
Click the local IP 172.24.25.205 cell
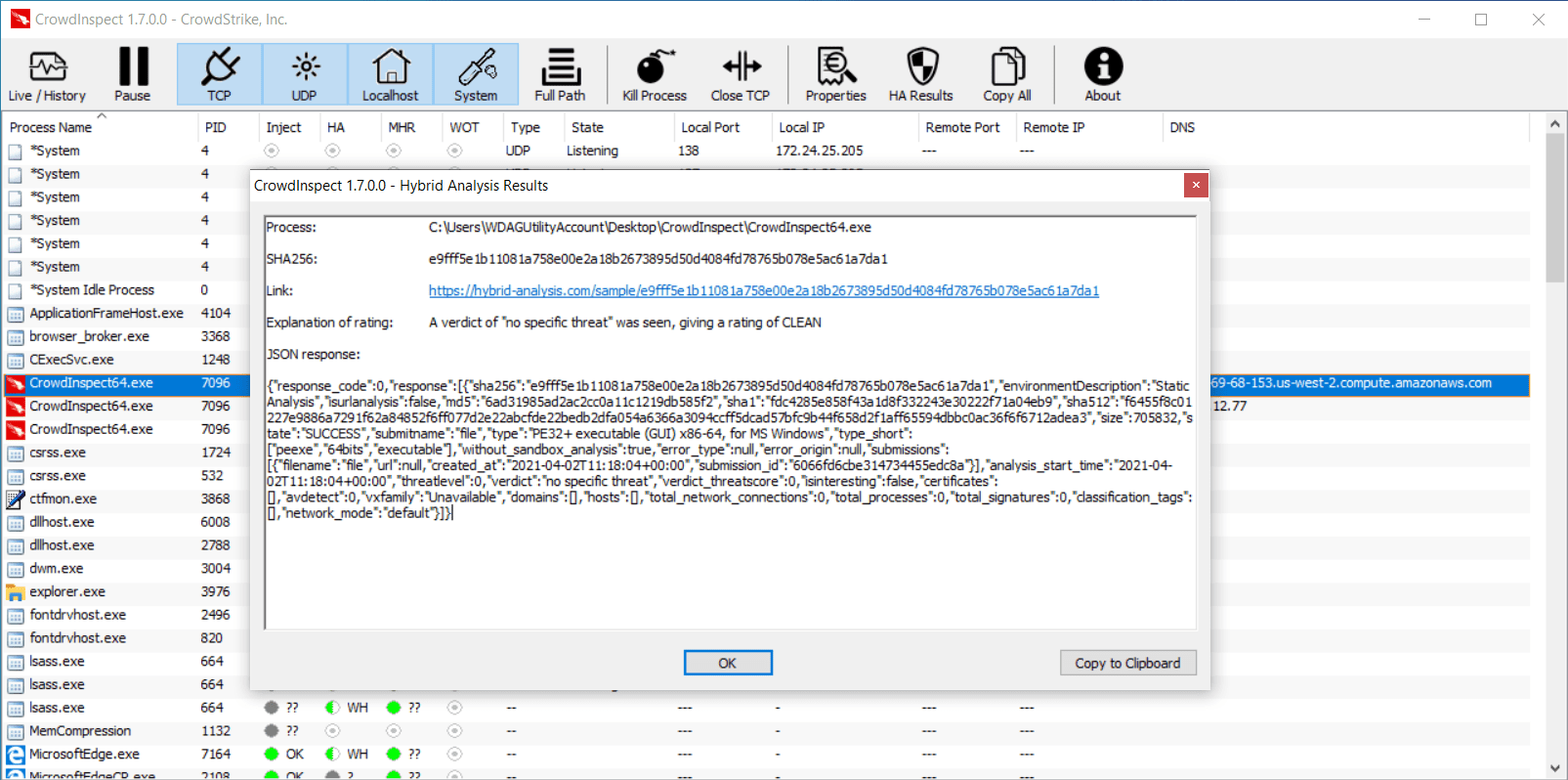820,151
